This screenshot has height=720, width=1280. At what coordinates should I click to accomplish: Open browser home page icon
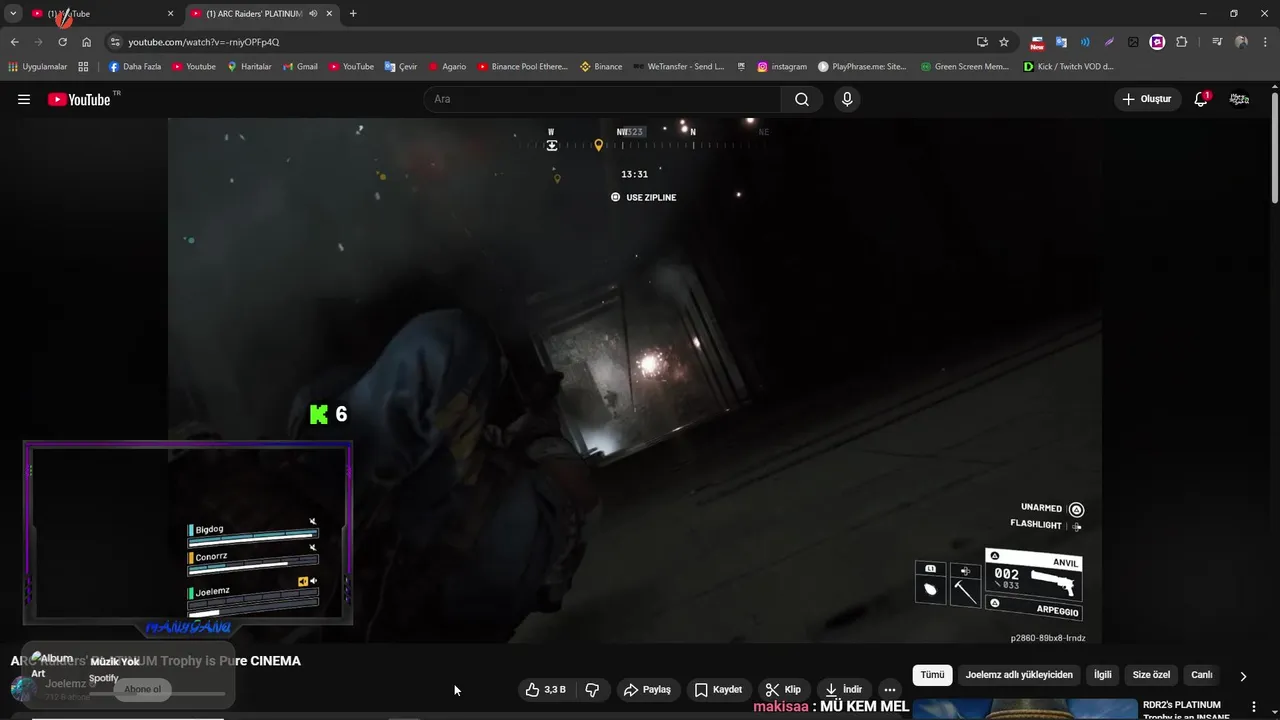tap(86, 42)
